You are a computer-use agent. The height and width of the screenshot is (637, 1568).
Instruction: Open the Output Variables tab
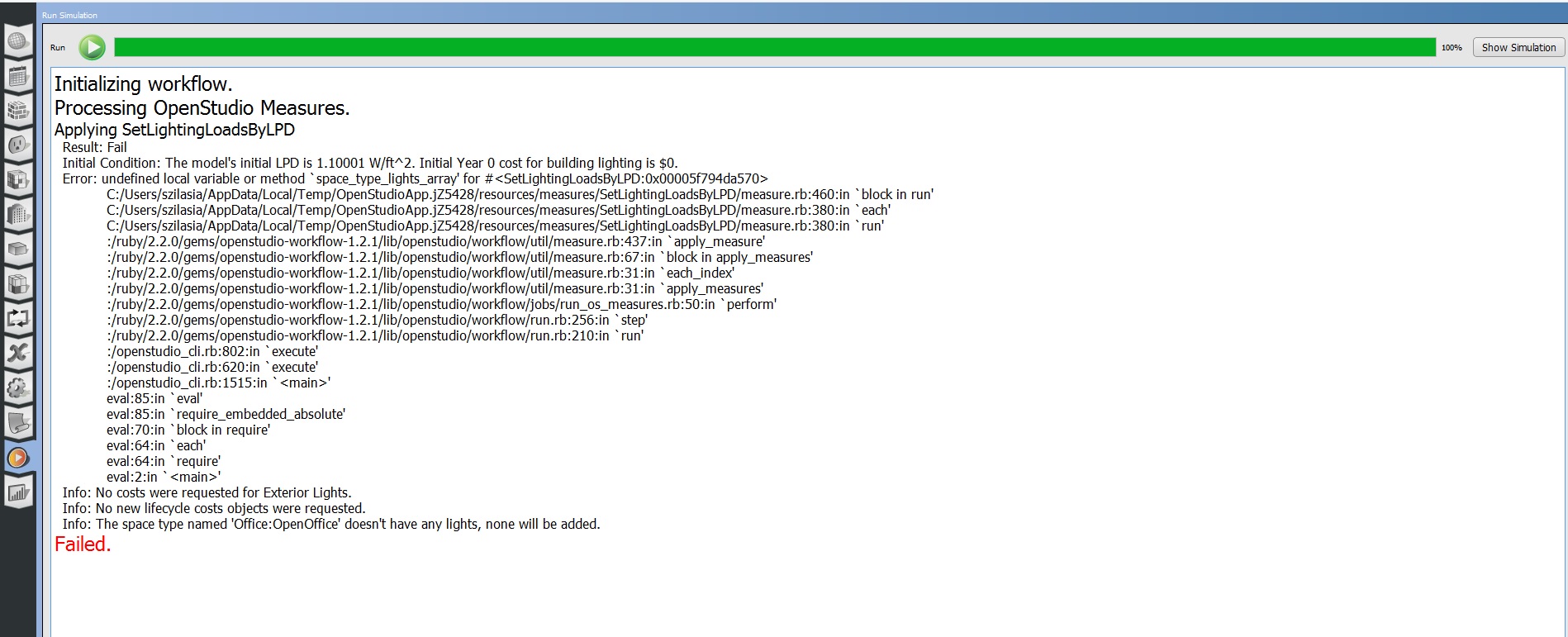(x=18, y=353)
